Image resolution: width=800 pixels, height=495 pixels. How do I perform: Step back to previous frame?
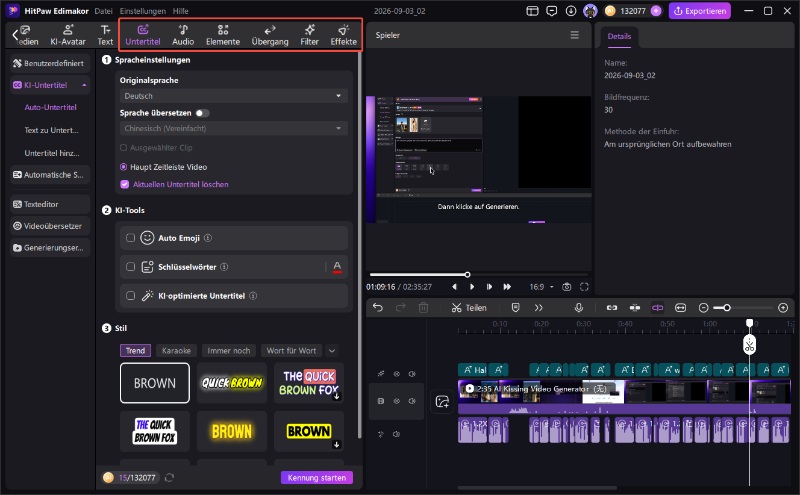[455, 287]
